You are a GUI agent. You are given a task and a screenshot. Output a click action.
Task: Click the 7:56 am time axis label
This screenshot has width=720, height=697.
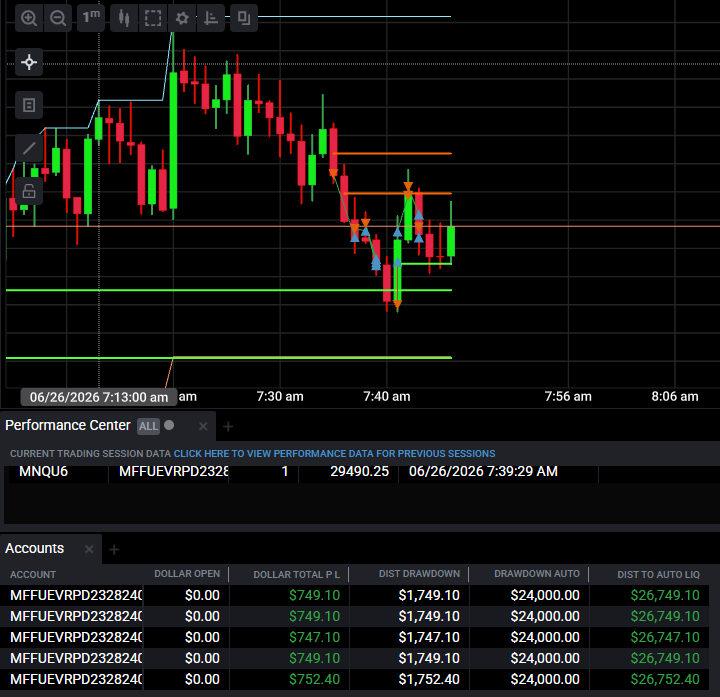click(568, 396)
